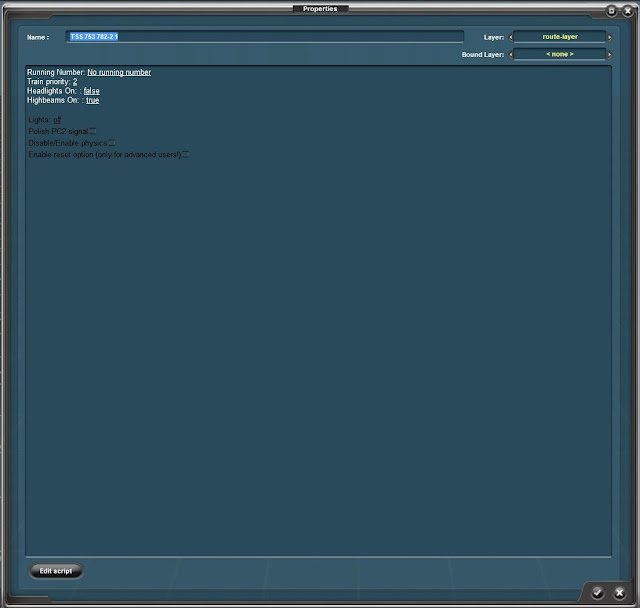
Task: Click the 'Bound Layer:' label
Action: pyautogui.click(x=482, y=54)
